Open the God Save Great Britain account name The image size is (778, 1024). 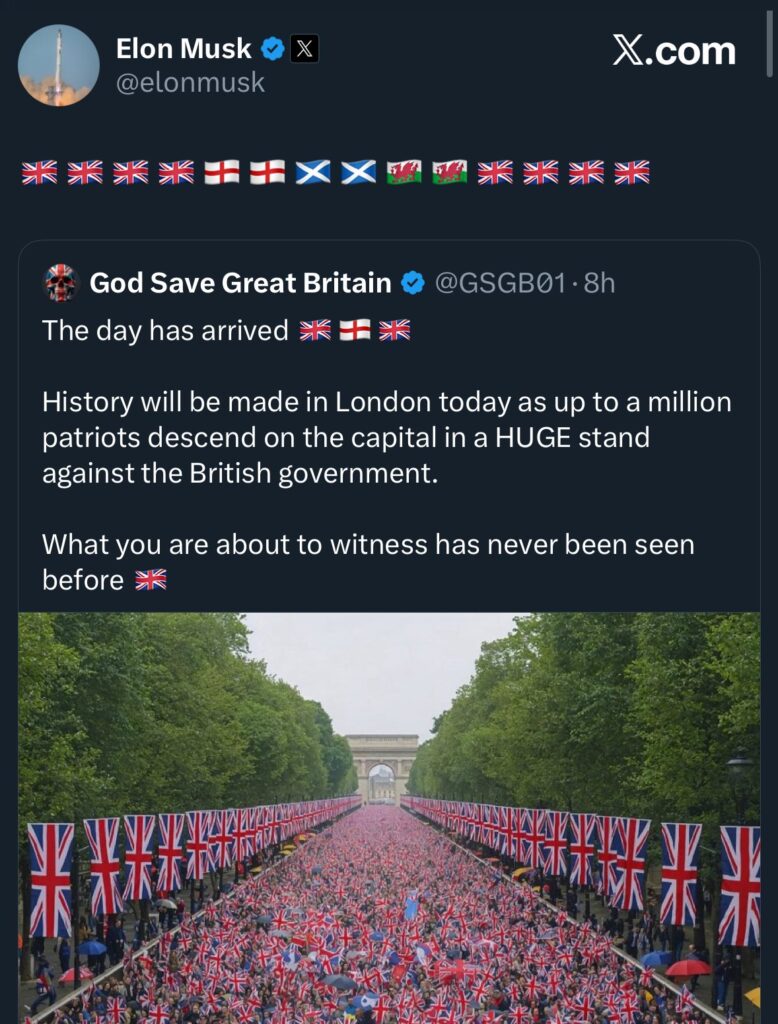(x=240, y=284)
